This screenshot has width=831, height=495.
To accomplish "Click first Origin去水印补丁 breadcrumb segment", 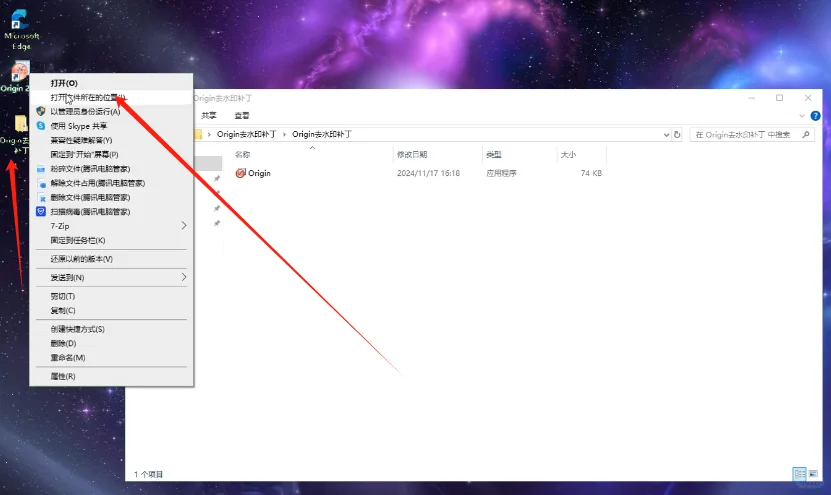I will (x=246, y=135).
